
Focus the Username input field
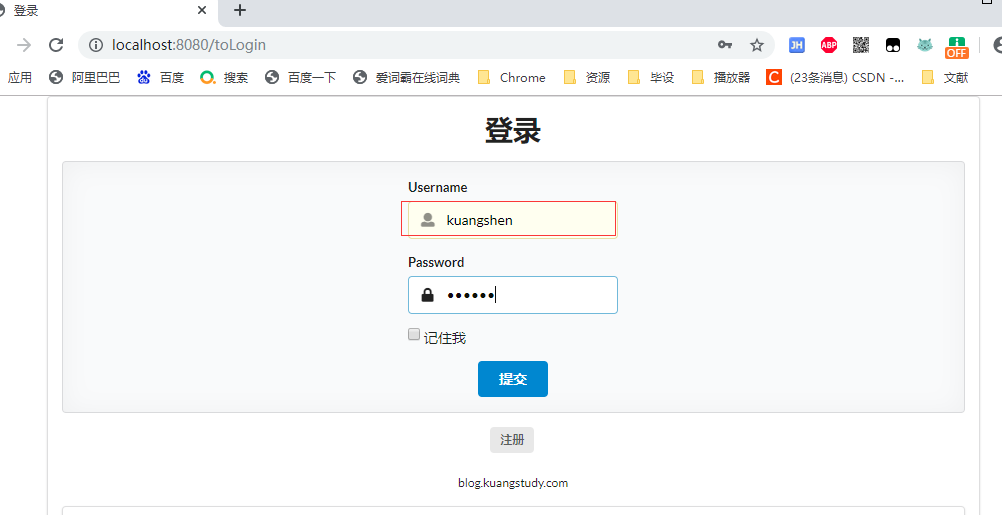525,220
